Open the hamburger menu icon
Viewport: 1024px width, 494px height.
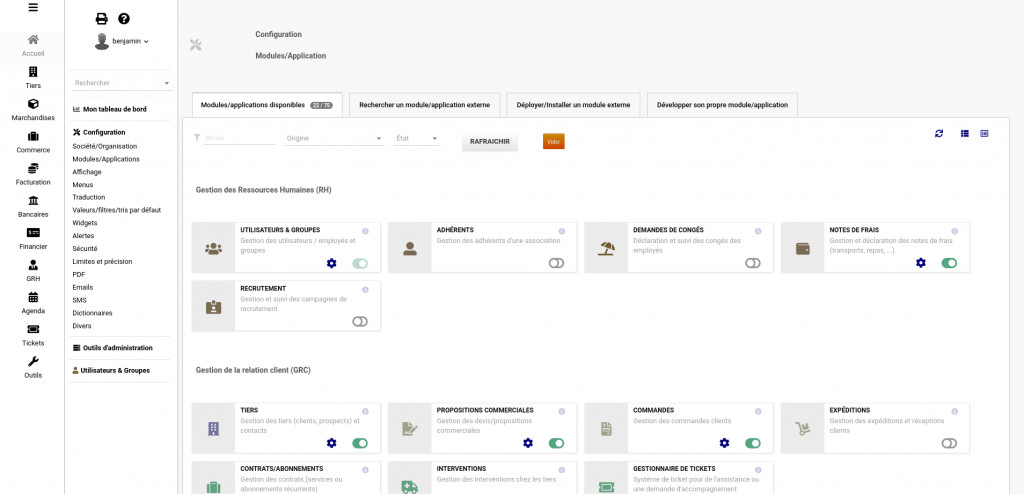(x=33, y=8)
